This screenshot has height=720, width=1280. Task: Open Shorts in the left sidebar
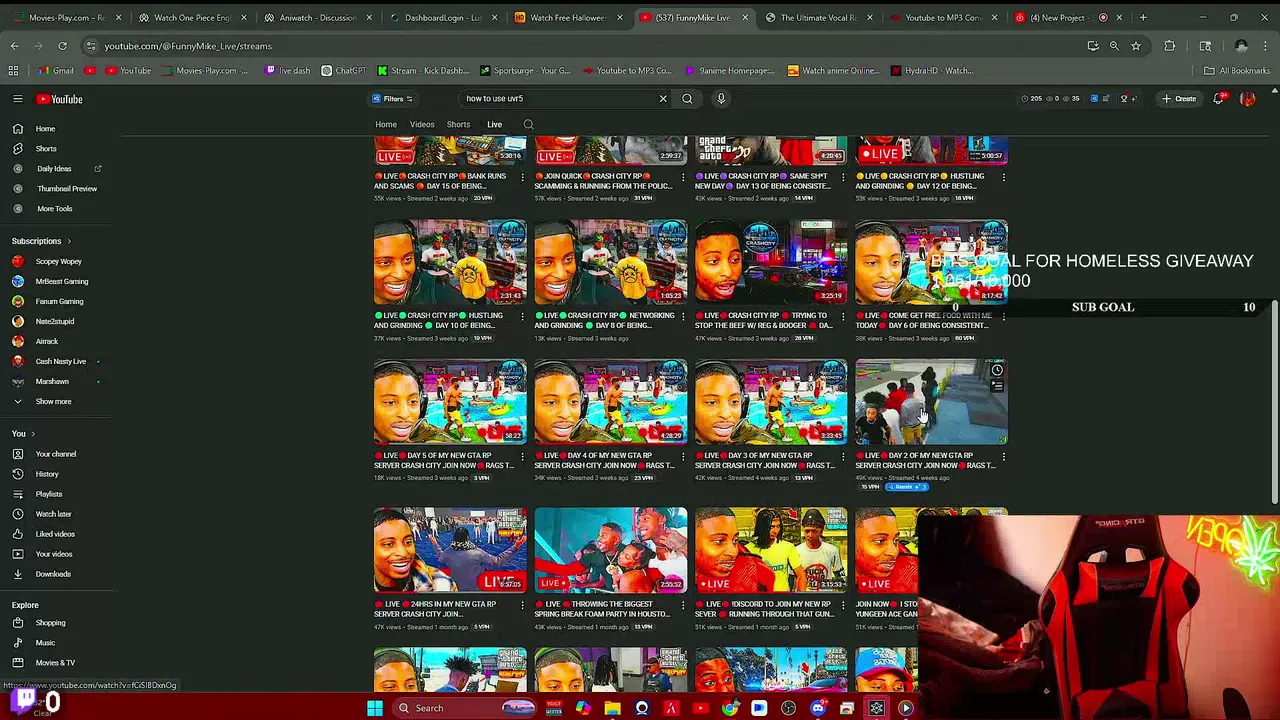(46, 149)
